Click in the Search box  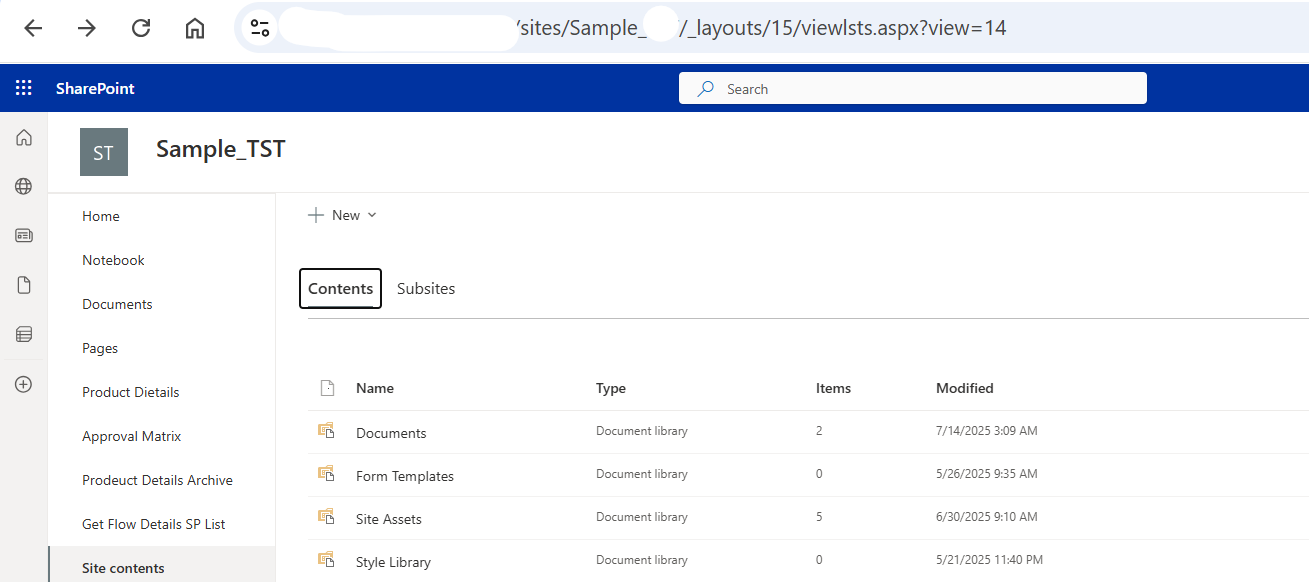coord(913,88)
